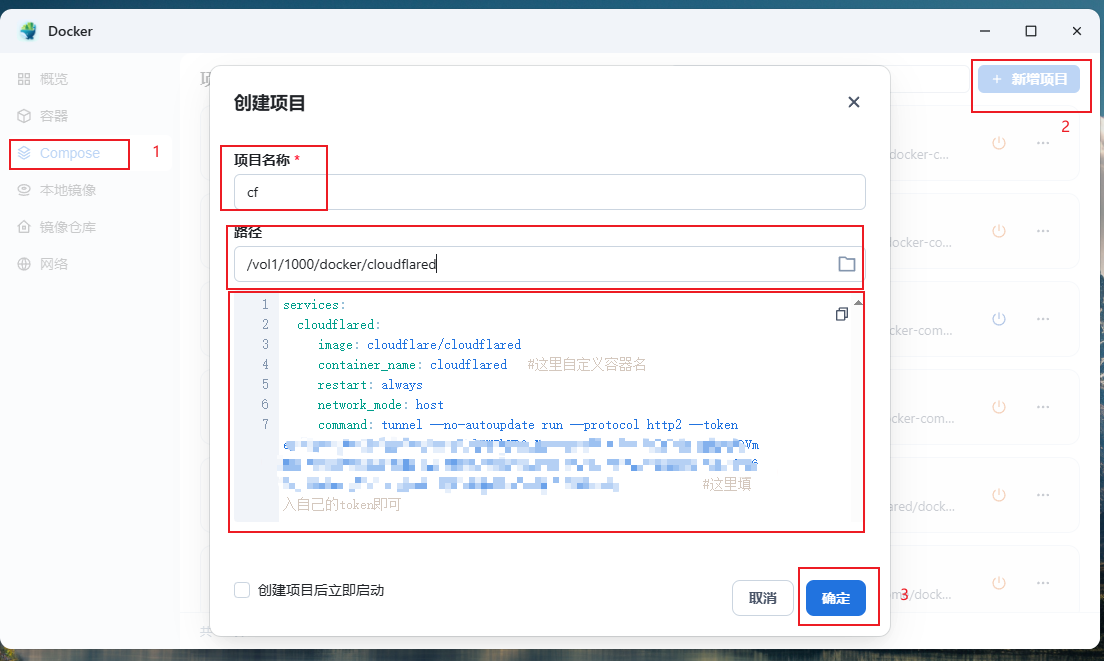Open more options menu of first project
This screenshot has width=1104, height=661.
click(x=1043, y=143)
